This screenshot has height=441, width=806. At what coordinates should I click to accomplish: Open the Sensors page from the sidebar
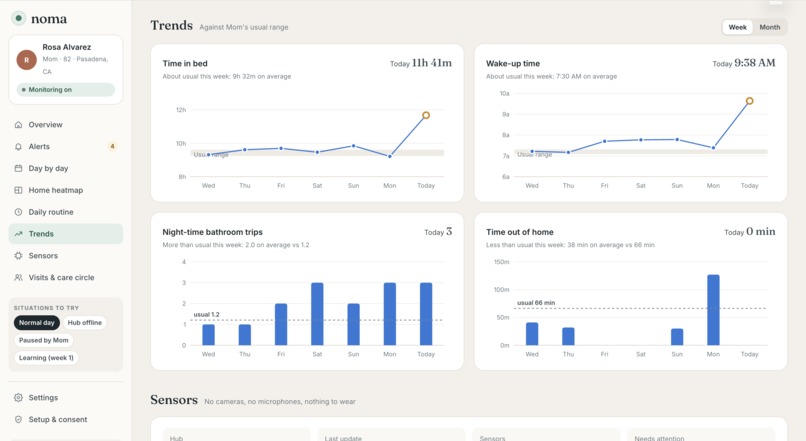point(66,255)
